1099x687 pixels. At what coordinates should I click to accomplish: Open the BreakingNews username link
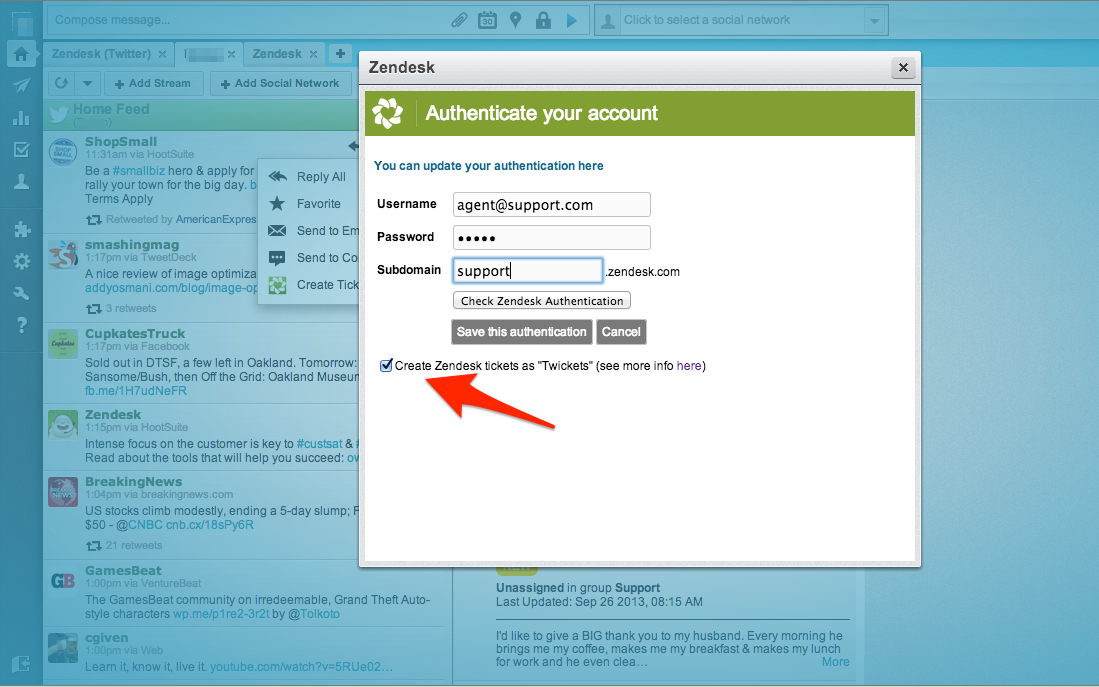pos(133,482)
